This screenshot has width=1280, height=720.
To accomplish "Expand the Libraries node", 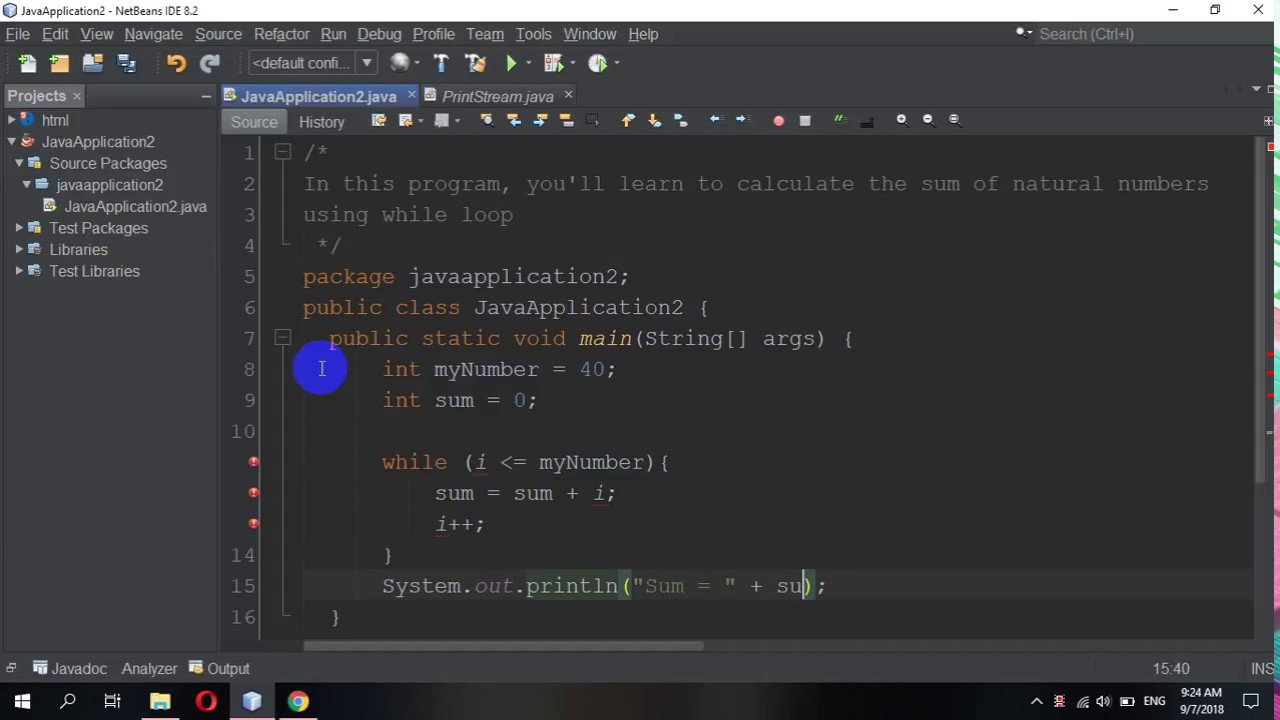I will coord(19,250).
